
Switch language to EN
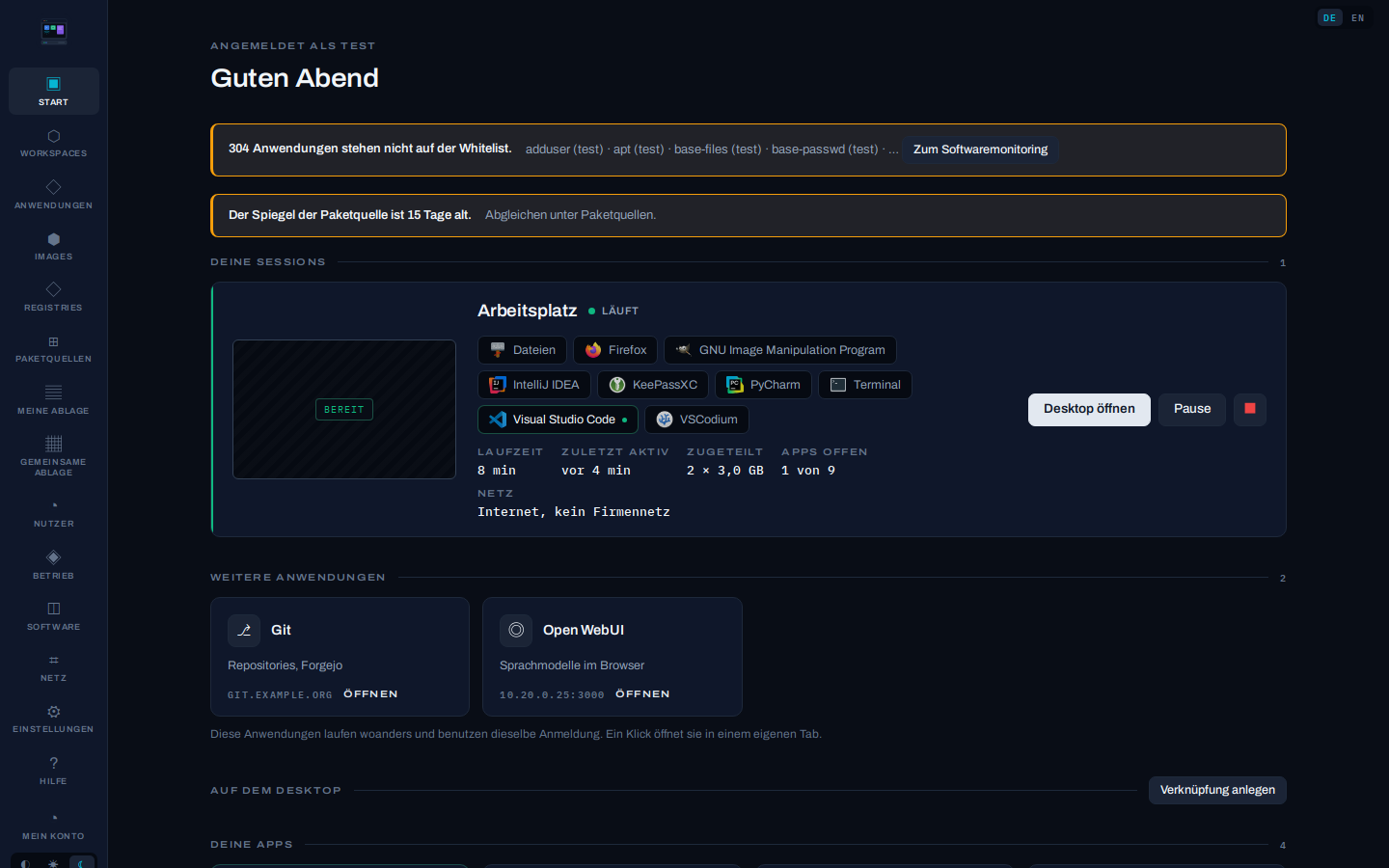1358,17
